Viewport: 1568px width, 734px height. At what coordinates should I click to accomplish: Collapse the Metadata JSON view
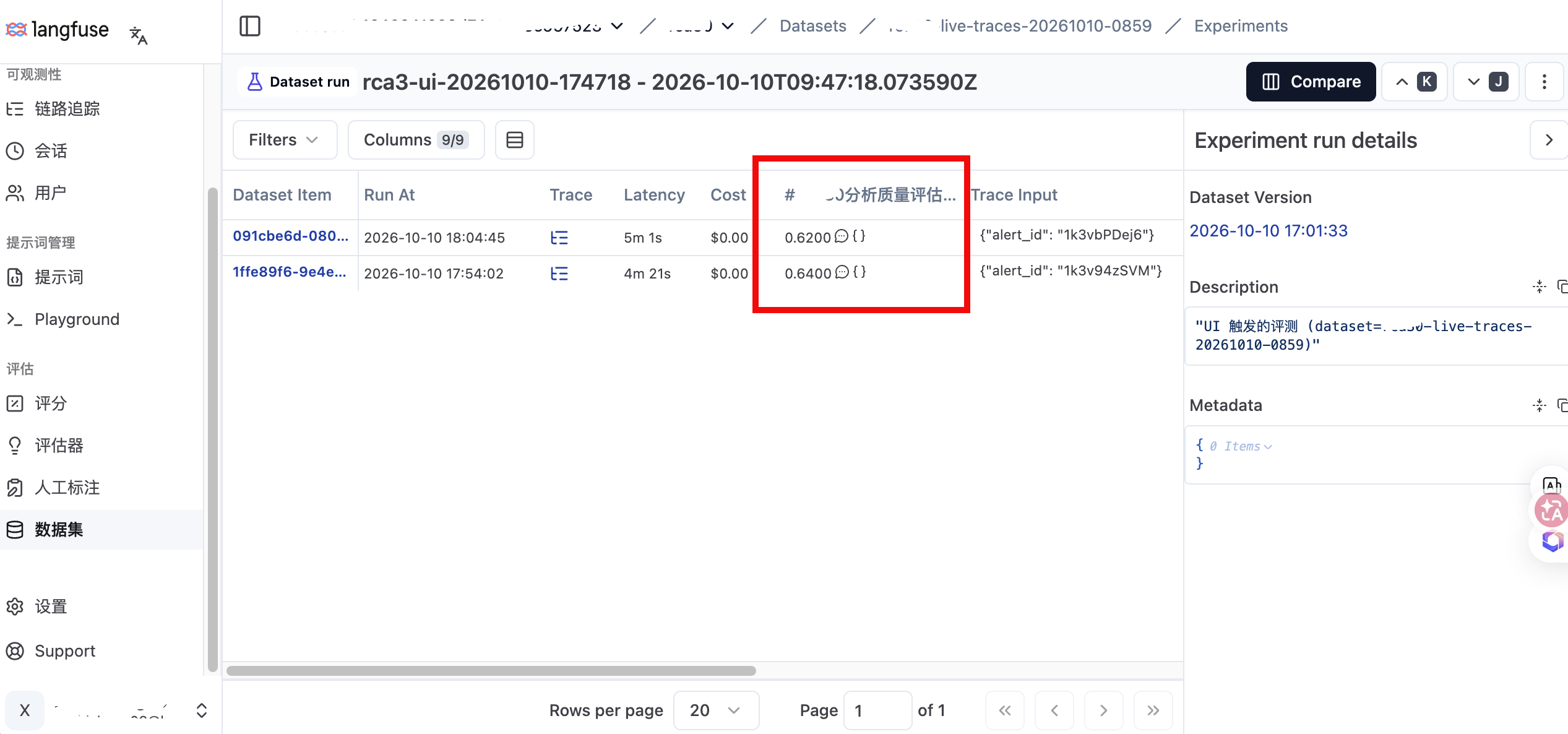pyautogui.click(x=1540, y=405)
